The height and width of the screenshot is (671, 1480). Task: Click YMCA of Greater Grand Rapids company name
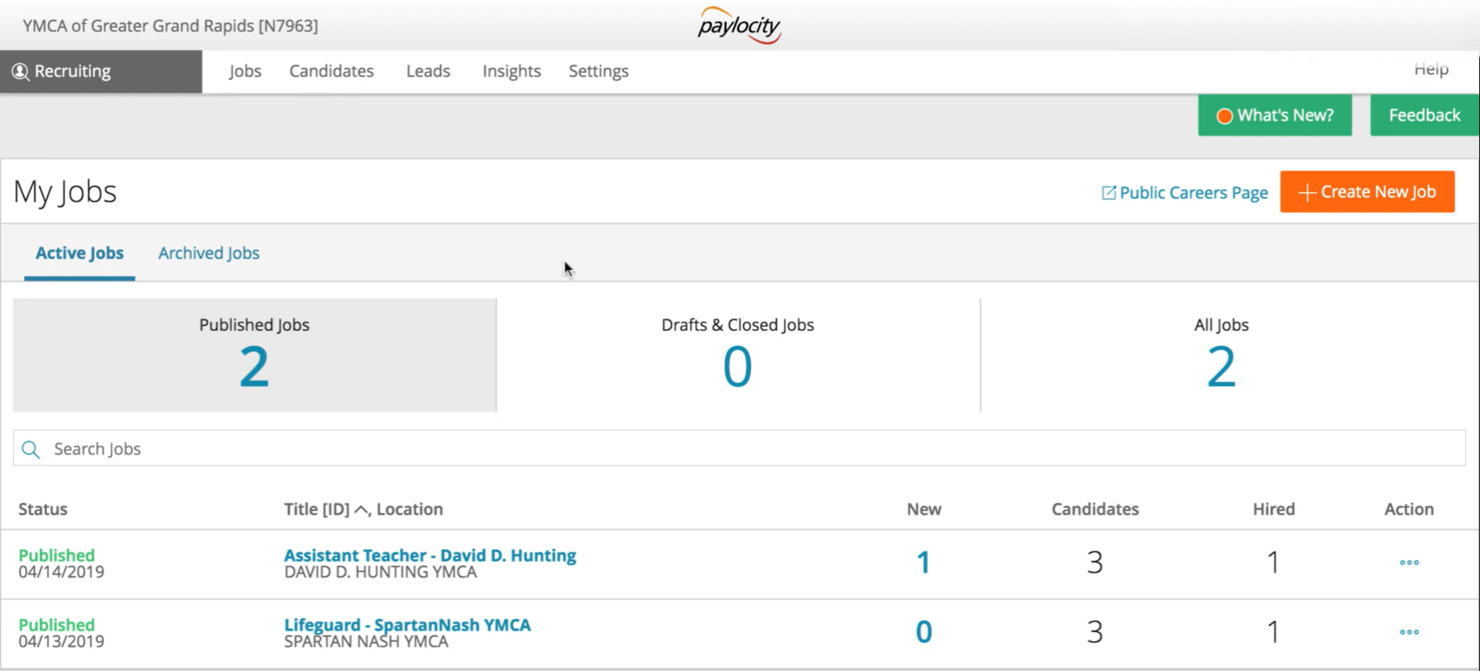coord(170,26)
